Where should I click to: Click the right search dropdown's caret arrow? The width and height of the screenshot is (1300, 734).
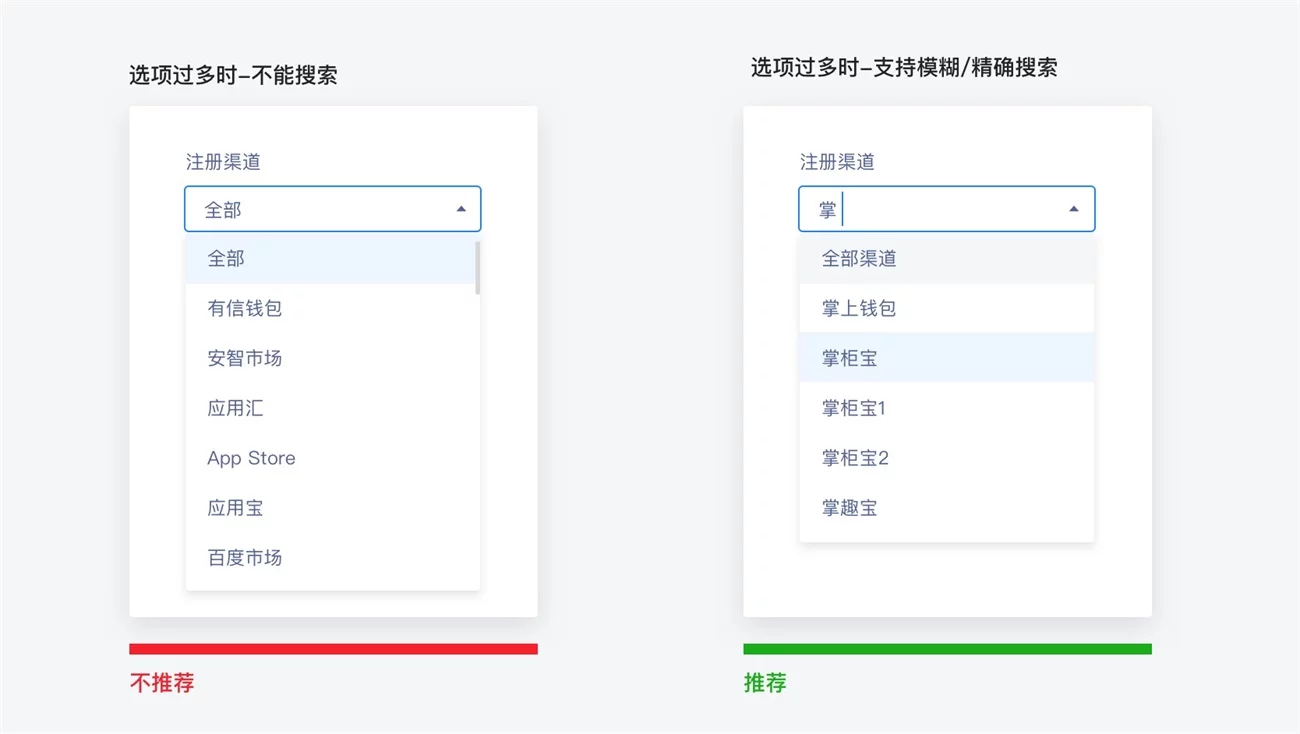click(1074, 209)
